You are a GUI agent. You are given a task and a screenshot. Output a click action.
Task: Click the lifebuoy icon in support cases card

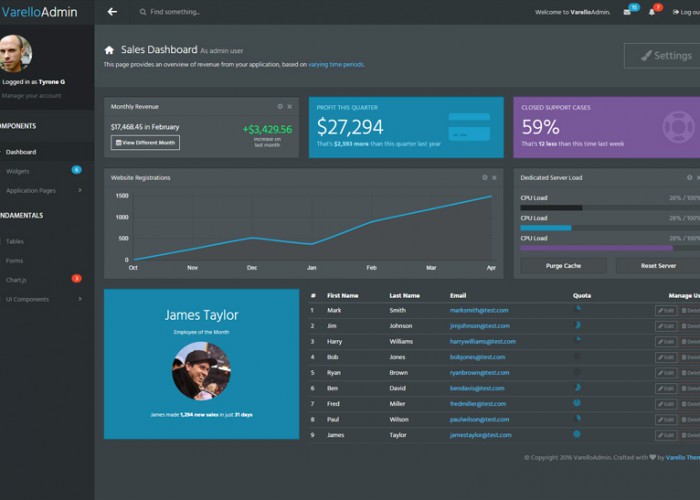click(x=678, y=127)
